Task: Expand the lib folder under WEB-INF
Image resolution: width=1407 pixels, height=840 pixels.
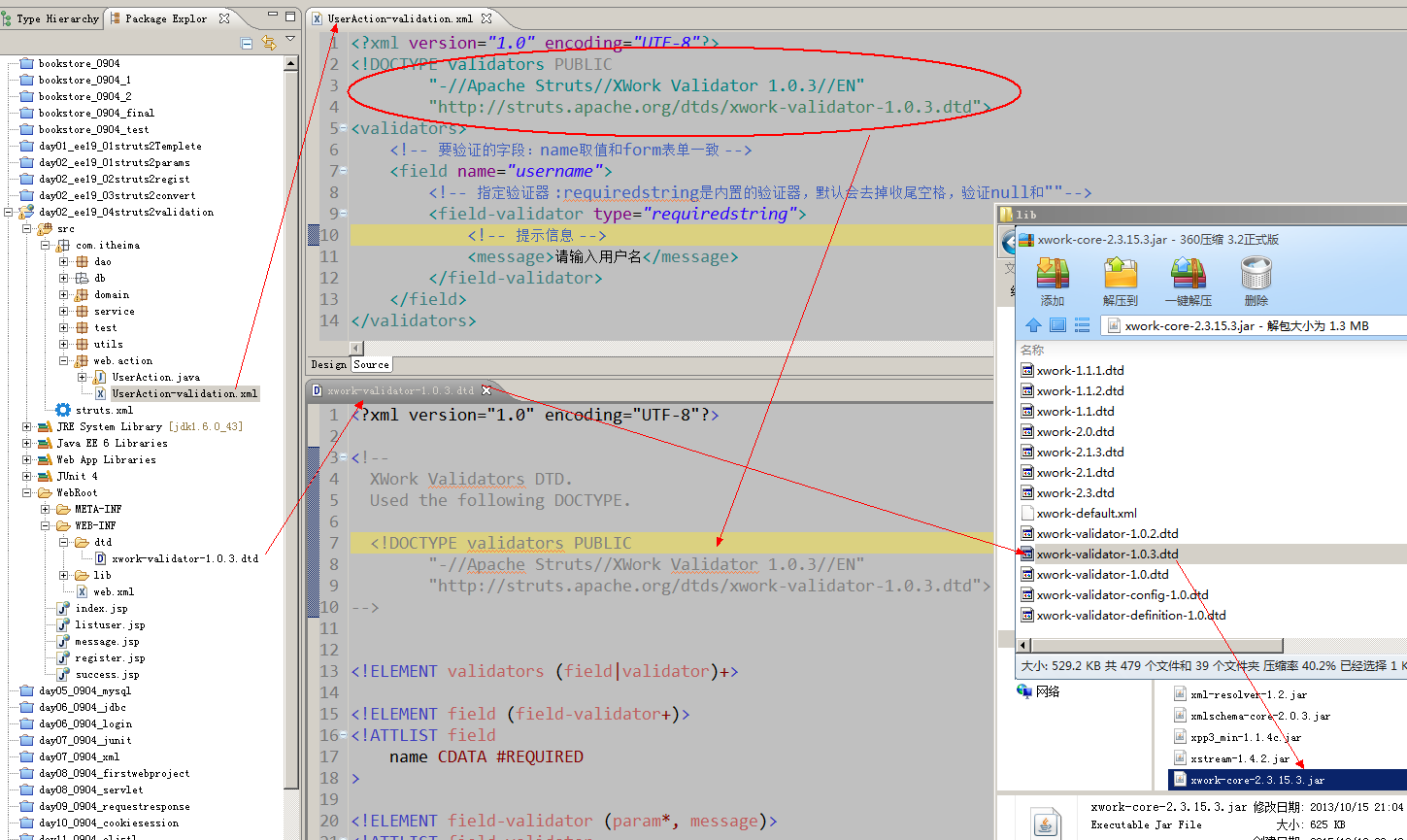Action: pyautogui.click(x=64, y=576)
